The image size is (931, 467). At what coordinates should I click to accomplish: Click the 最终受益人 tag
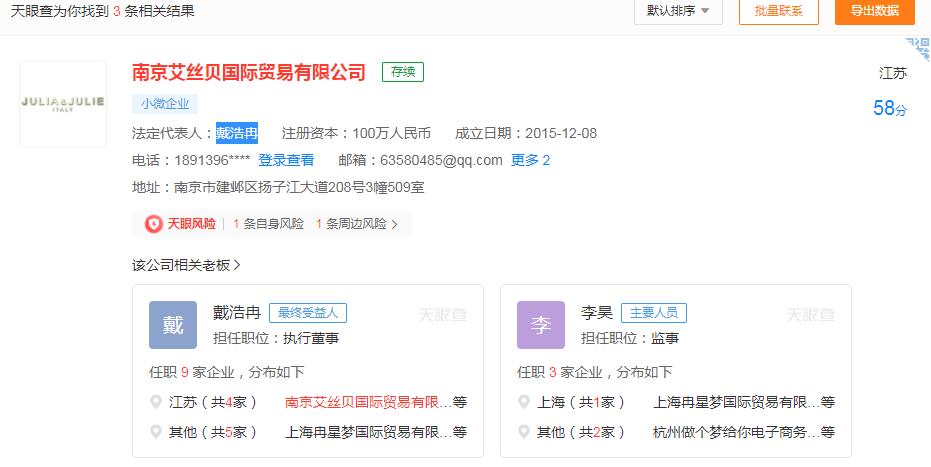tap(308, 312)
